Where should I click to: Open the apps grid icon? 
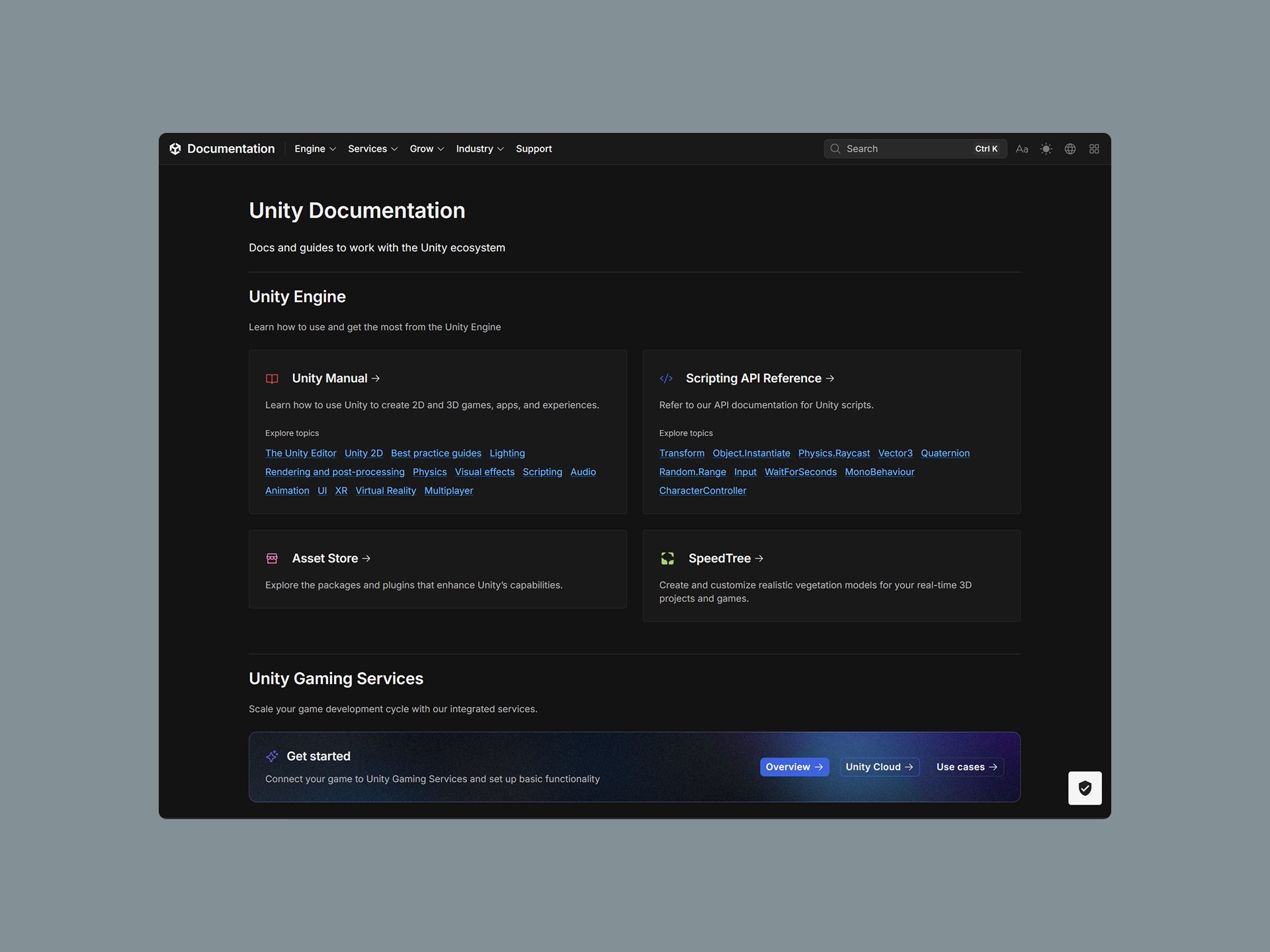(1094, 149)
